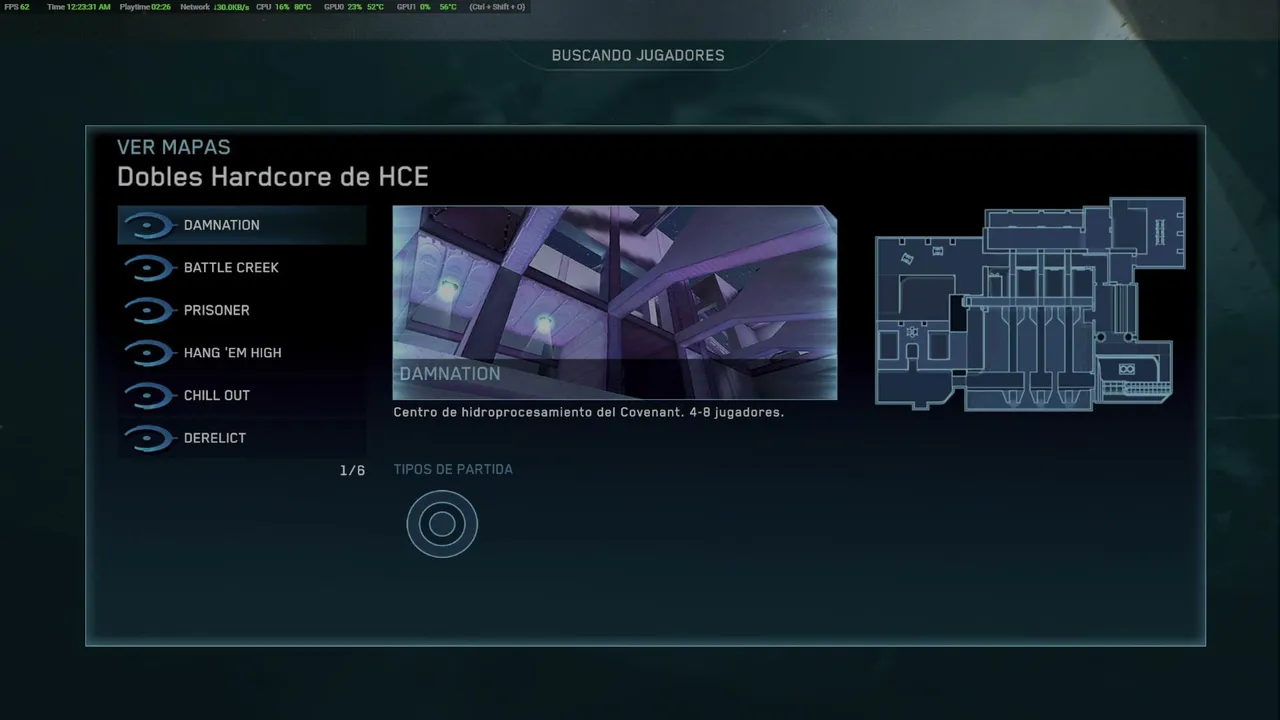Screen dimensions: 1280x720
Task: Click the Halo ring icon beside Hang 'Em High
Action: [149, 353]
